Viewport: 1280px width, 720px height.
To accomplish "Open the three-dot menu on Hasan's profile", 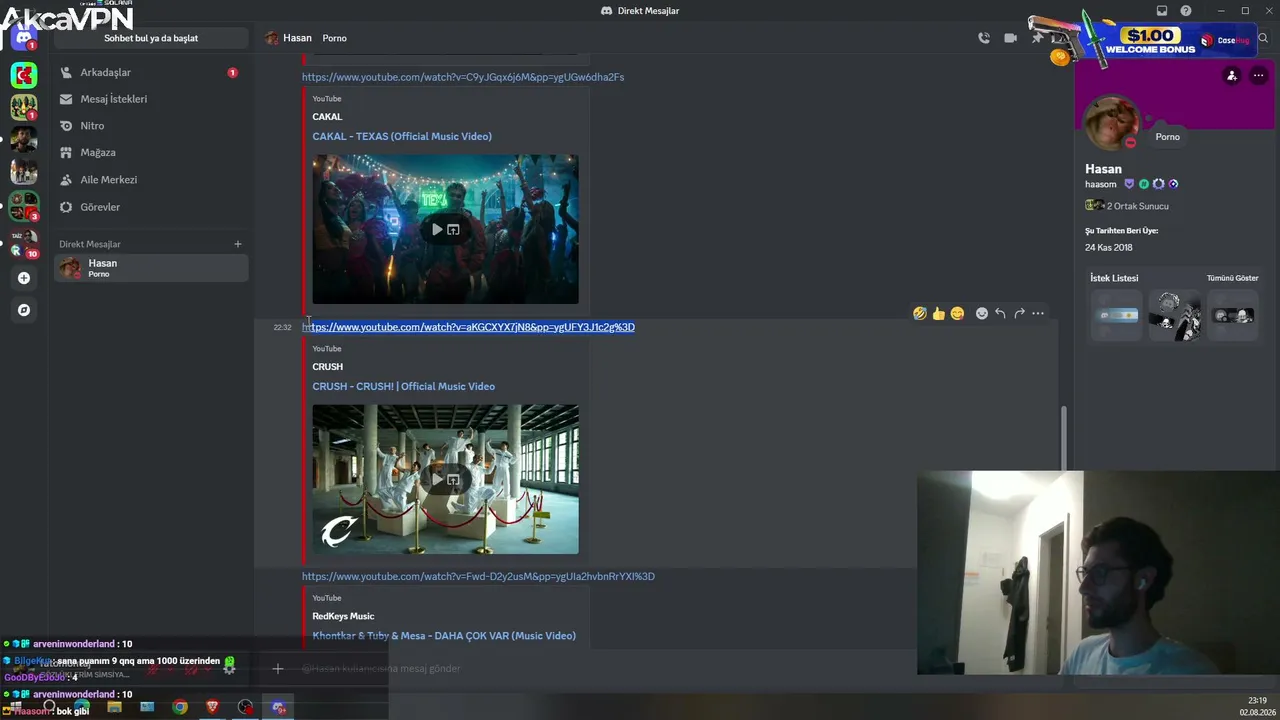I will coord(1258,75).
